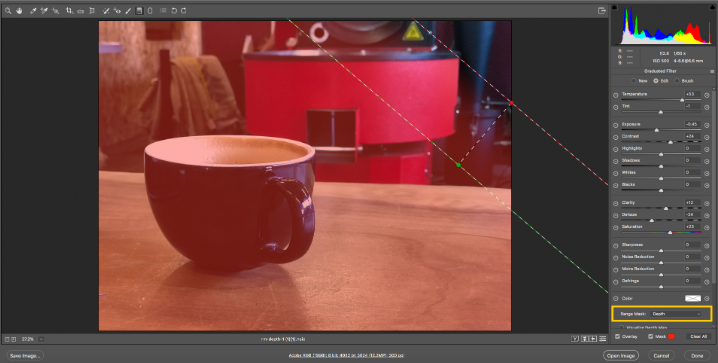Viewport: 718px width, 363px height.
Task: Select the Graduated Filter tool
Action: pos(139,11)
